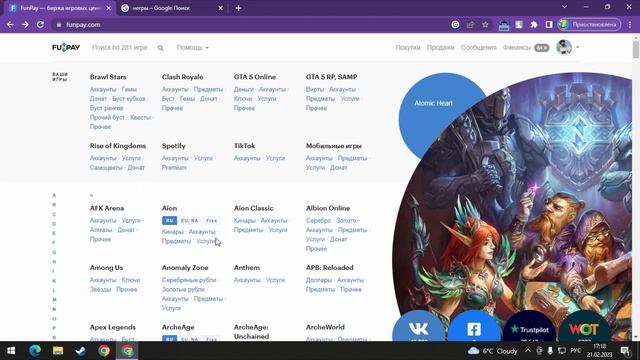This screenshot has width=640, height=360.
Task: Open the FunPay logo home link
Action: point(66,48)
